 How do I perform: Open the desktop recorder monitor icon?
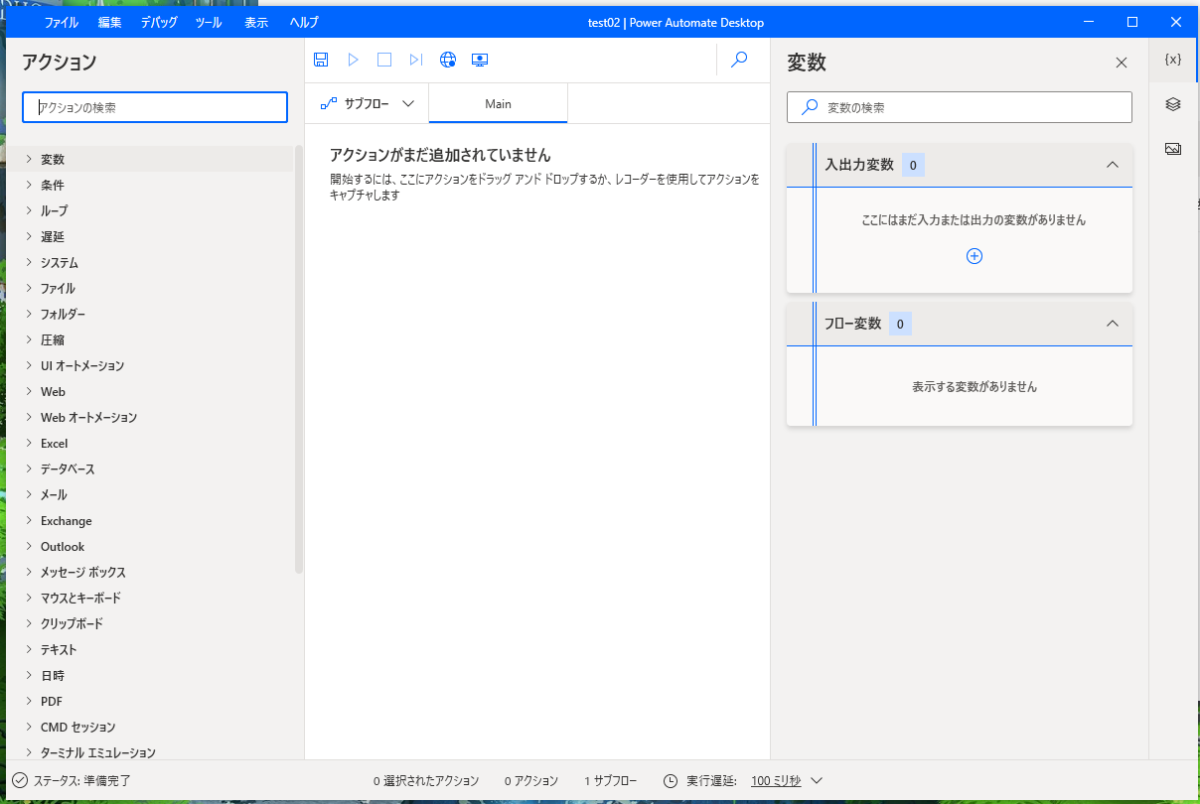pyautogui.click(x=479, y=60)
